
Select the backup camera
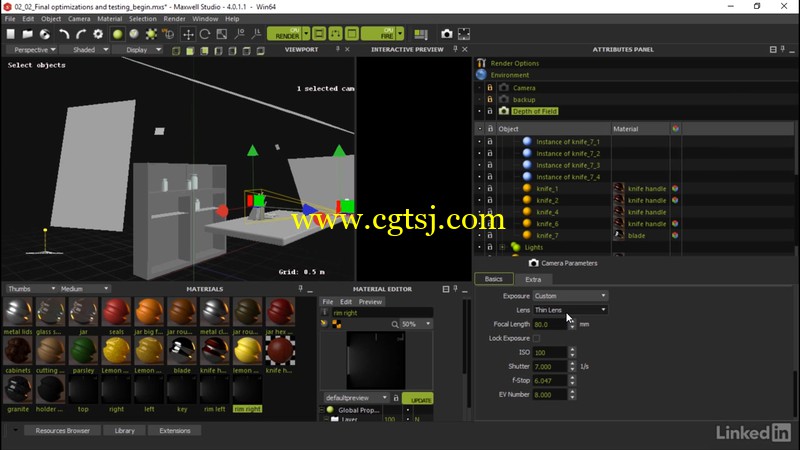pyautogui.click(x=524, y=99)
